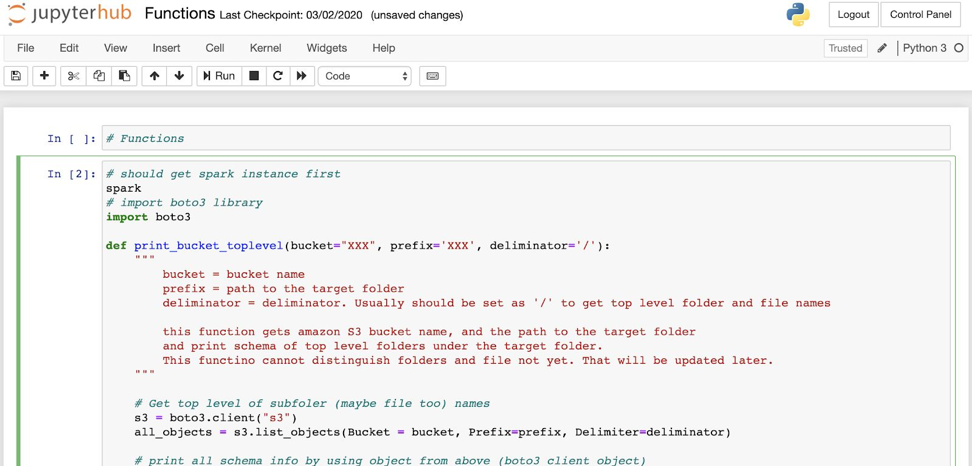Click the pencil edit mode icon
The image size is (972, 466).
[882, 48]
